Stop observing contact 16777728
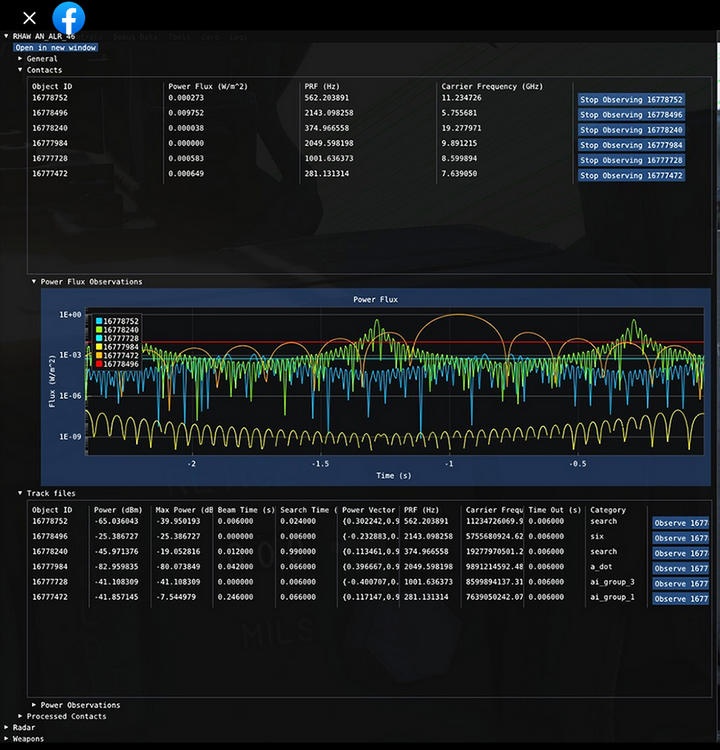 click(631, 160)
